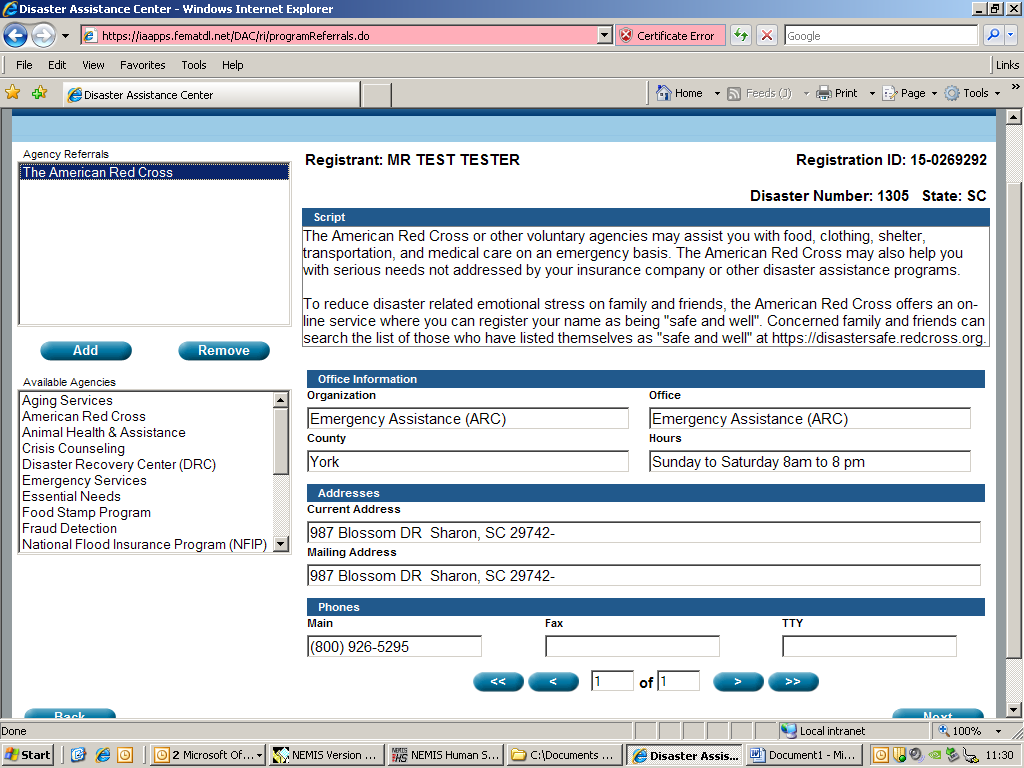Image resolution: width=1024 pixels, height=768 pixels.
Task: Open a new blank tab
Action: click(x=377, y=95)
